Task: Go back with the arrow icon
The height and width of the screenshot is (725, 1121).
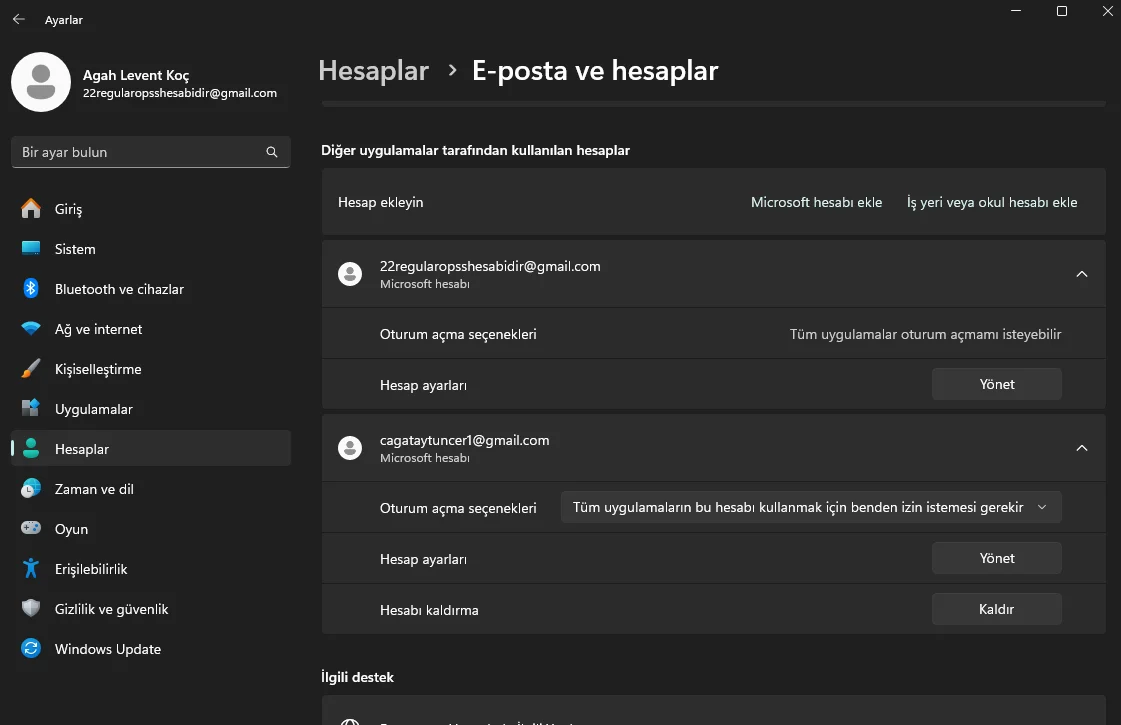Action: (x=19, y=19)
